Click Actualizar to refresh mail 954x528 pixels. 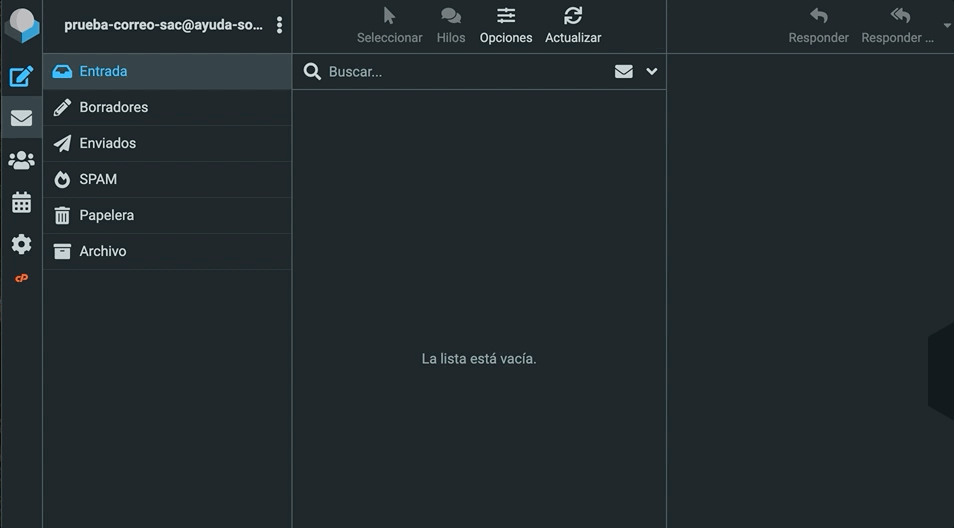[573, 26]
